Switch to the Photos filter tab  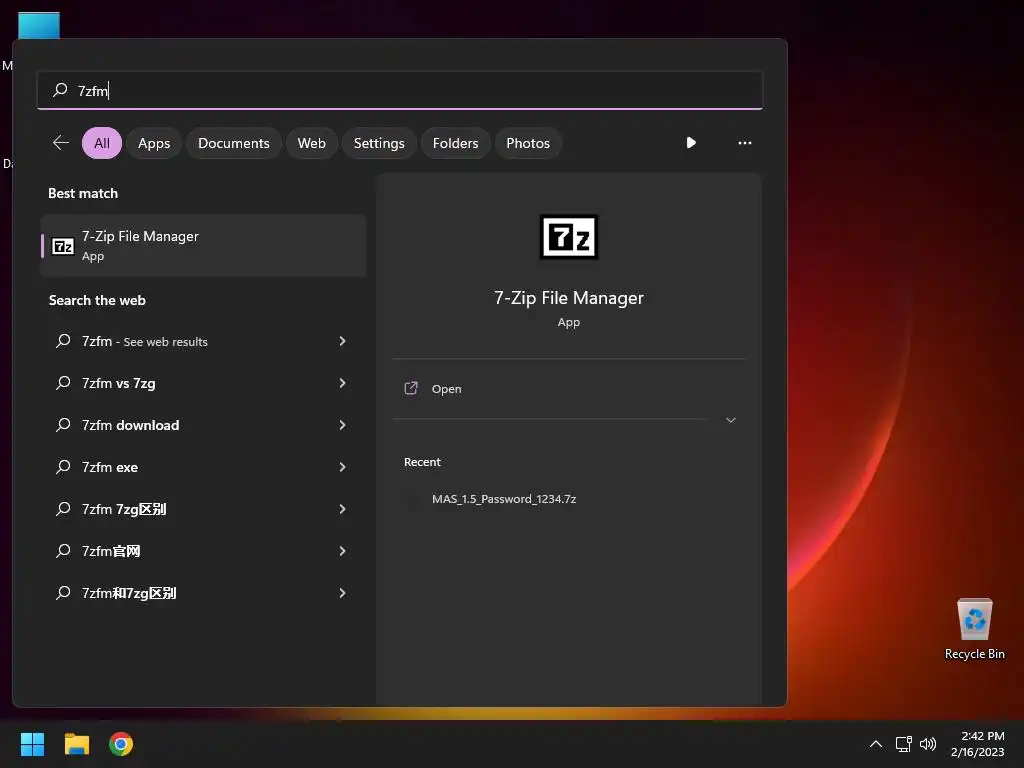528,143
